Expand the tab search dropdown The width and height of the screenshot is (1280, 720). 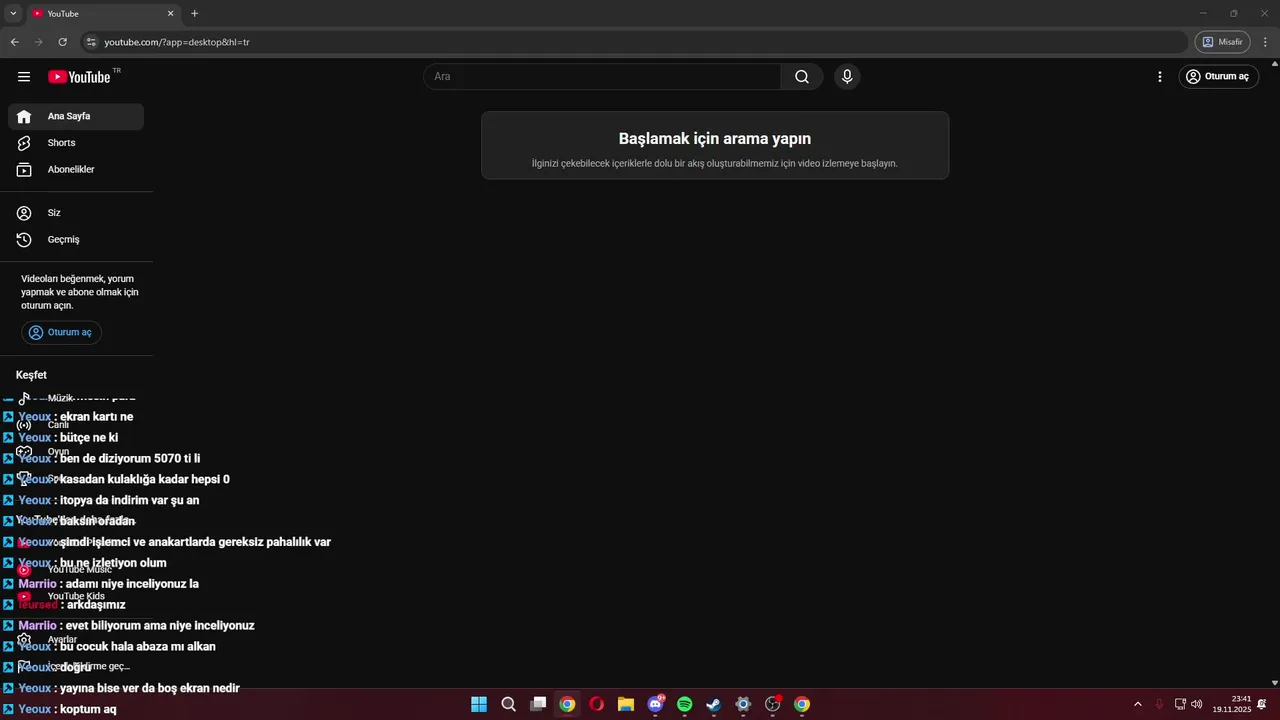pos(13,14)
